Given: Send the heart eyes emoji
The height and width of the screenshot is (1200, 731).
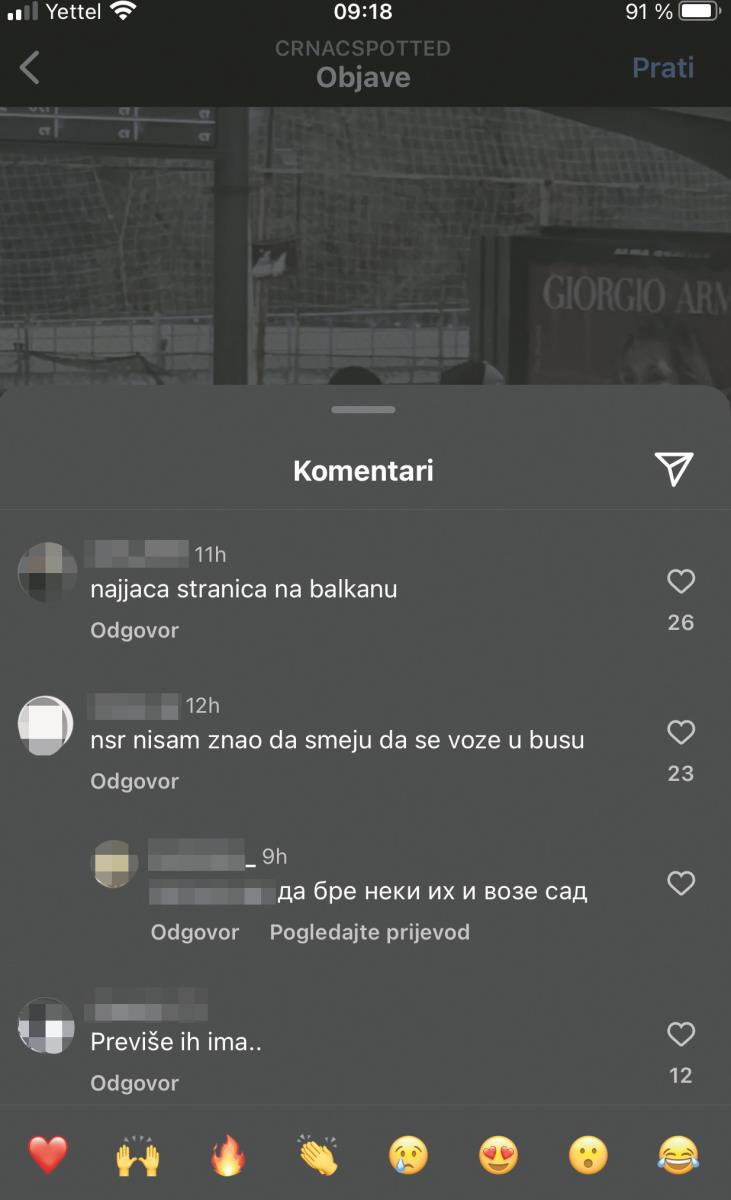Looking at the screenshot, I should 499,1155.
